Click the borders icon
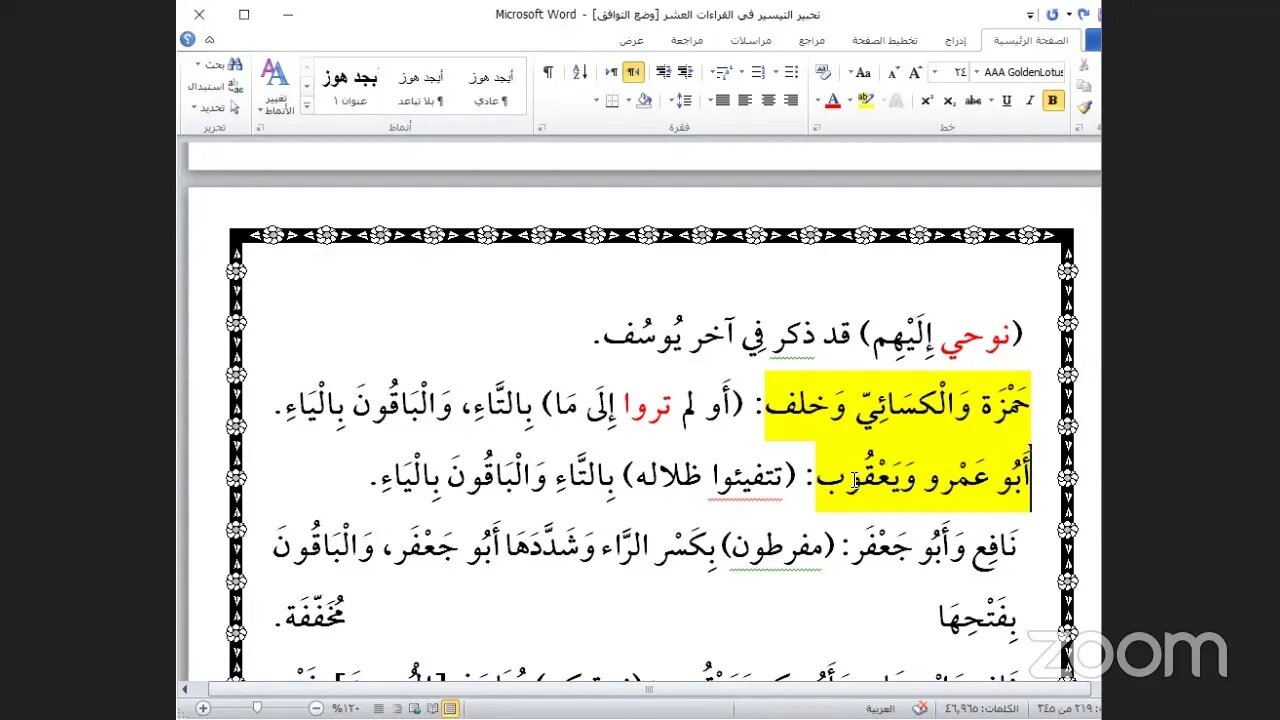 (612, 100)
